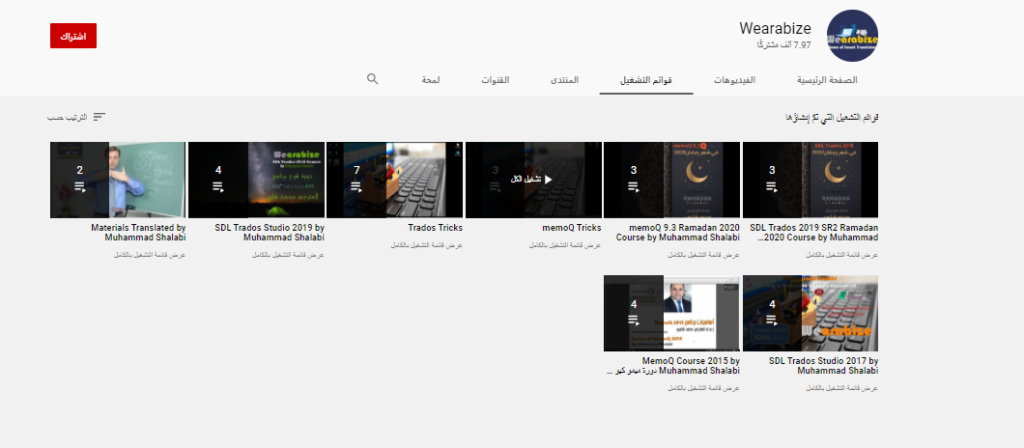Viewport: 1024px width, 448px height.
Task: Open the Trados Tricks playlist title
Action: point(435,228)
